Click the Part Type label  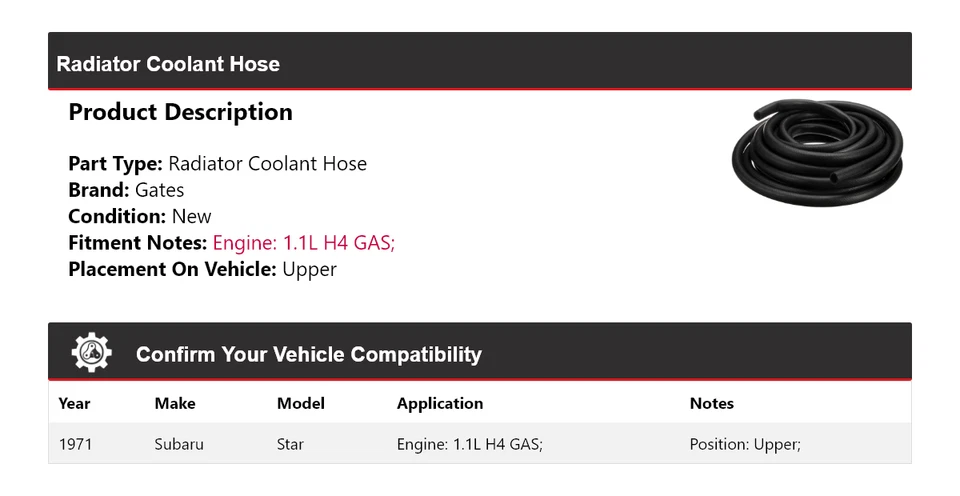point(115,164)
